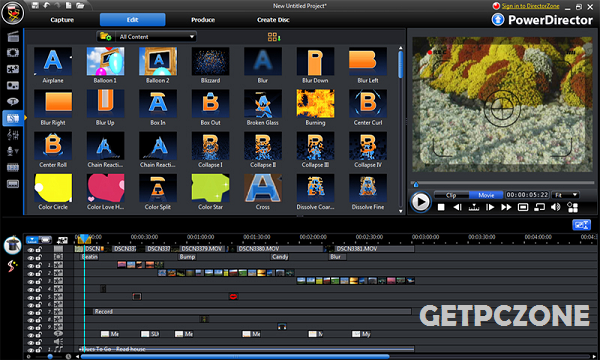The image size is (600, 360).
Task: Open the All Content filter dropdown
Action: click(x=157, y=36)
